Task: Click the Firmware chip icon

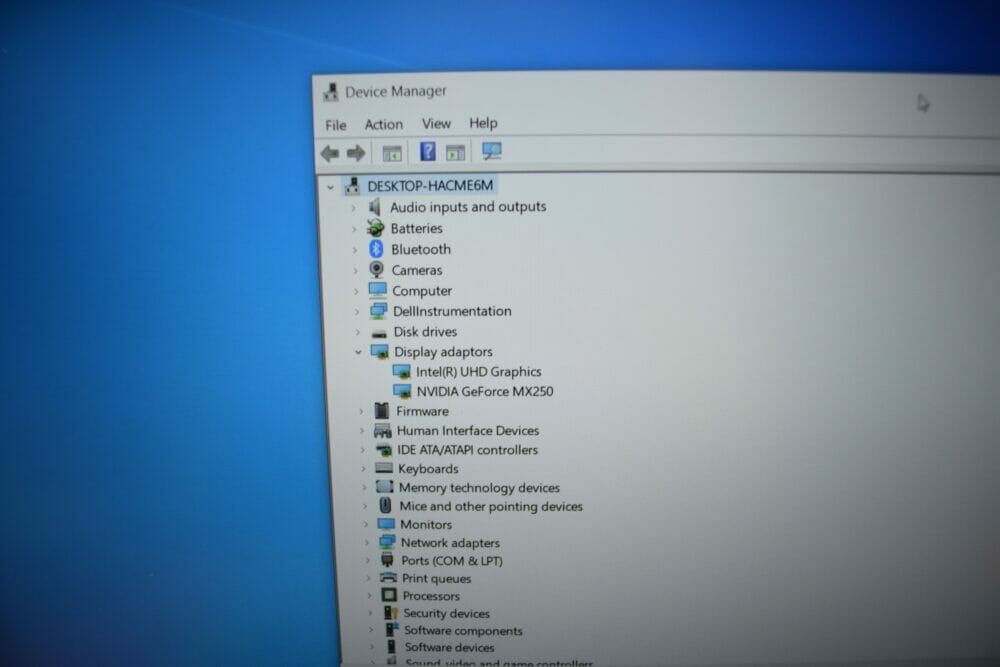Action: coord(382,411)
